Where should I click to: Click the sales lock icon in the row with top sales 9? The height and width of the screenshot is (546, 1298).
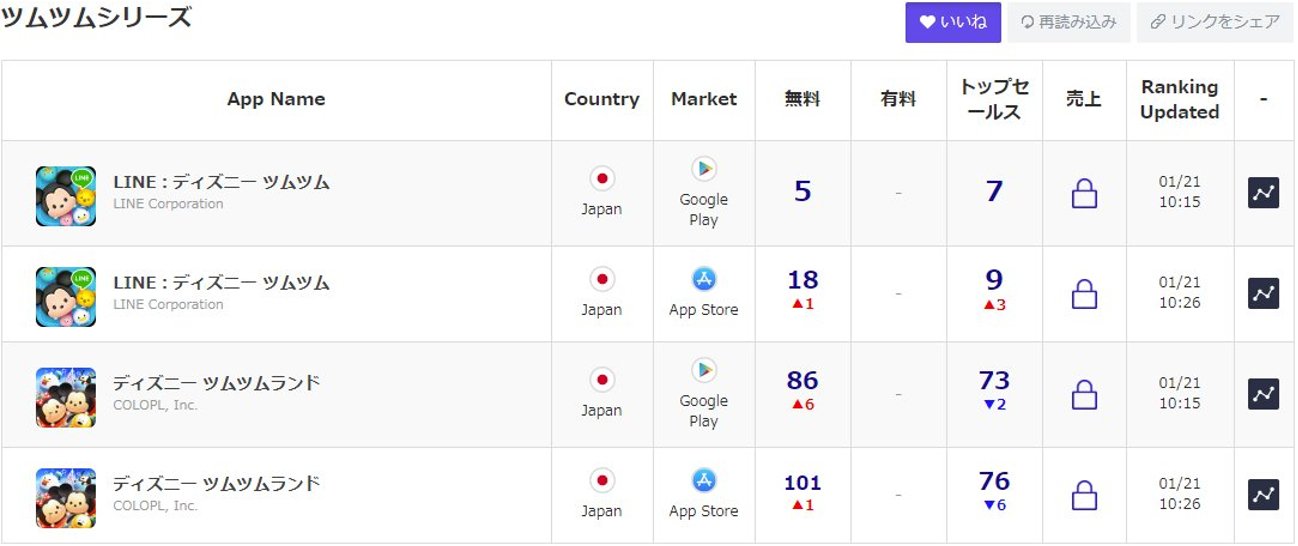(1084, 294)
